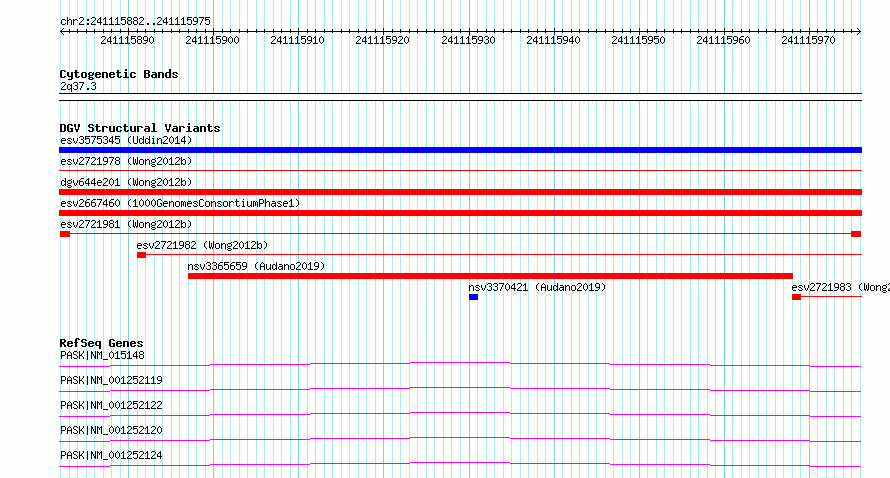The height and width of the screenshot is (478, 890).
Task: Click the small red esv2721982 start block
Action: point(141,255)
